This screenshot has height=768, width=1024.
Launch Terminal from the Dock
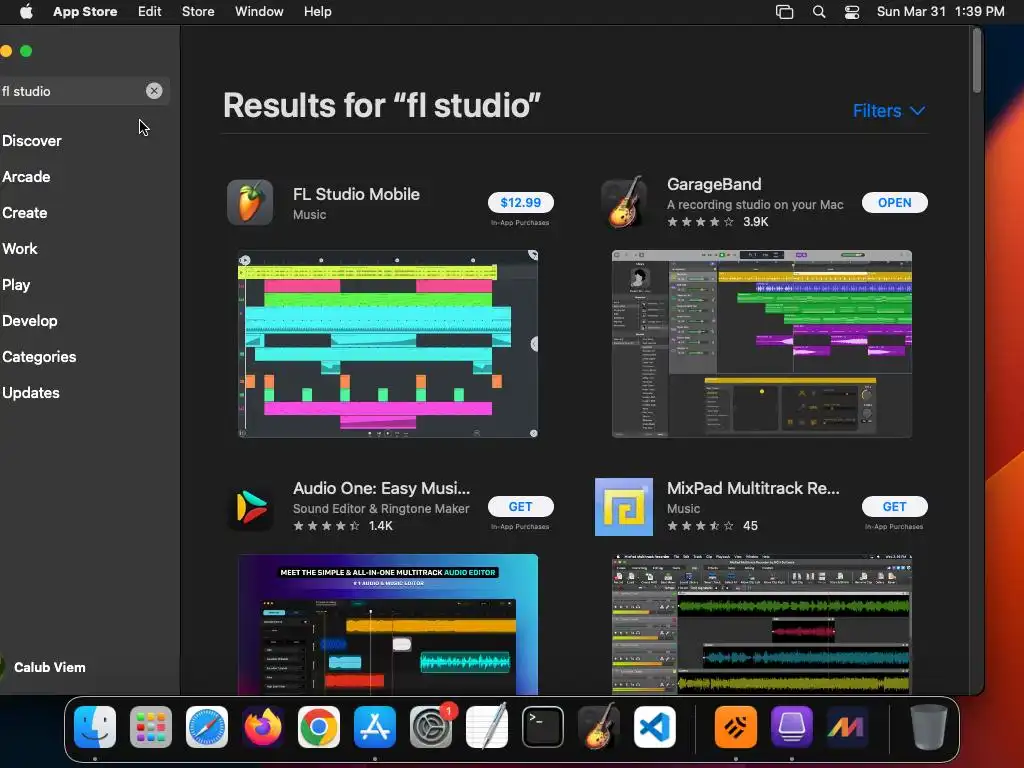[543, 727]
